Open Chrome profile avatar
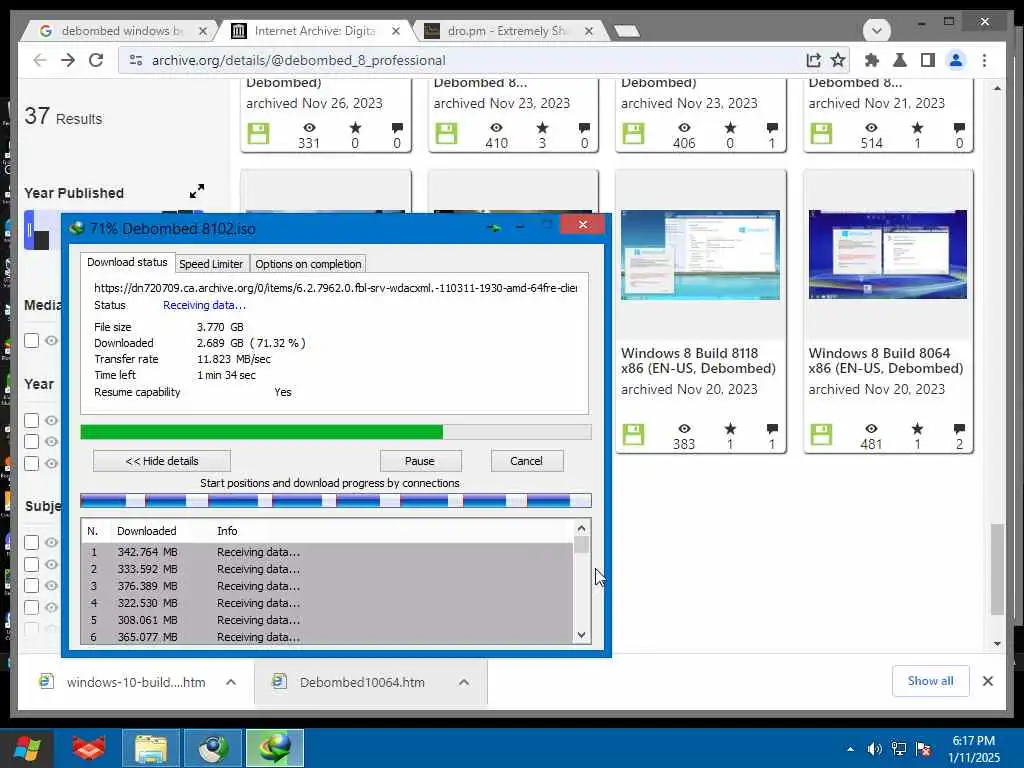 click(955, 60)
